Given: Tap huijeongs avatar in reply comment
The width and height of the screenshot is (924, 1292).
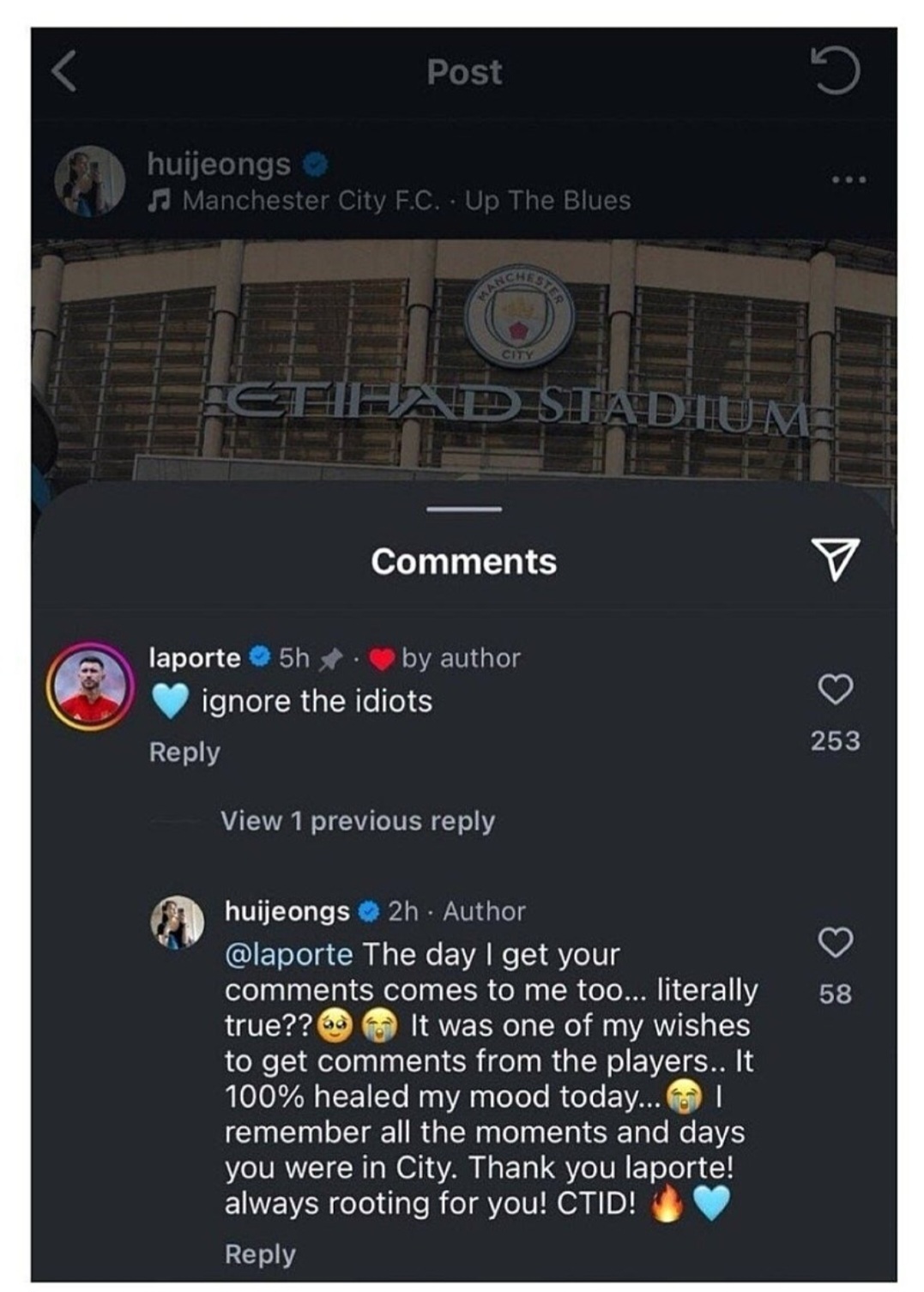Looking at the screenshot, I should pyautogui.click(x=178, y=923).
